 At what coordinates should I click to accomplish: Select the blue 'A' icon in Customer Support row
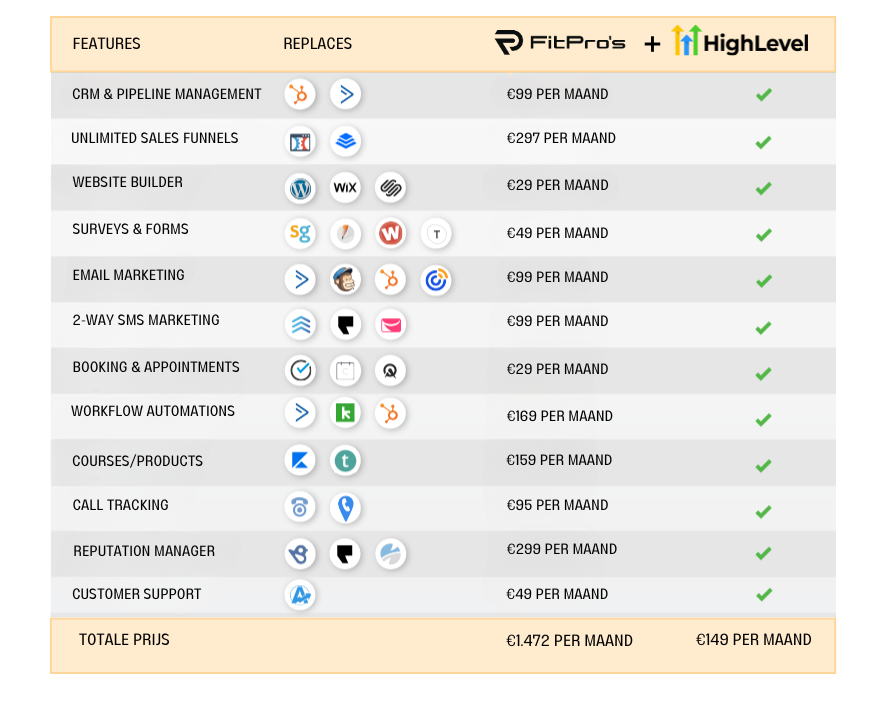pos(300,595)
